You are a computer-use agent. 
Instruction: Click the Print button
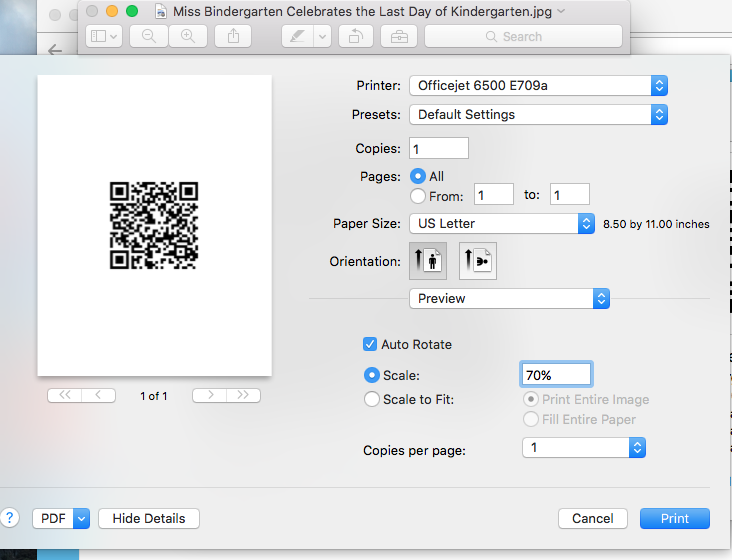pyautogui.click(x=675, y=518)
